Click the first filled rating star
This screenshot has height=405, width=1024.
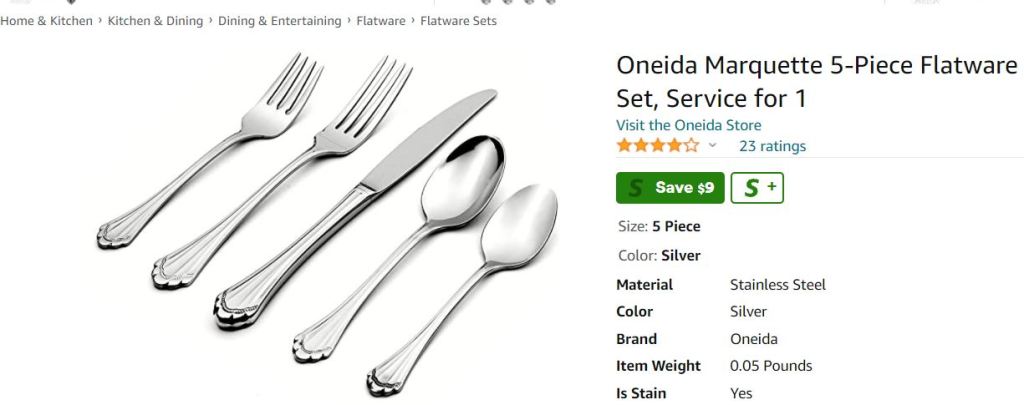coord(624,146)
